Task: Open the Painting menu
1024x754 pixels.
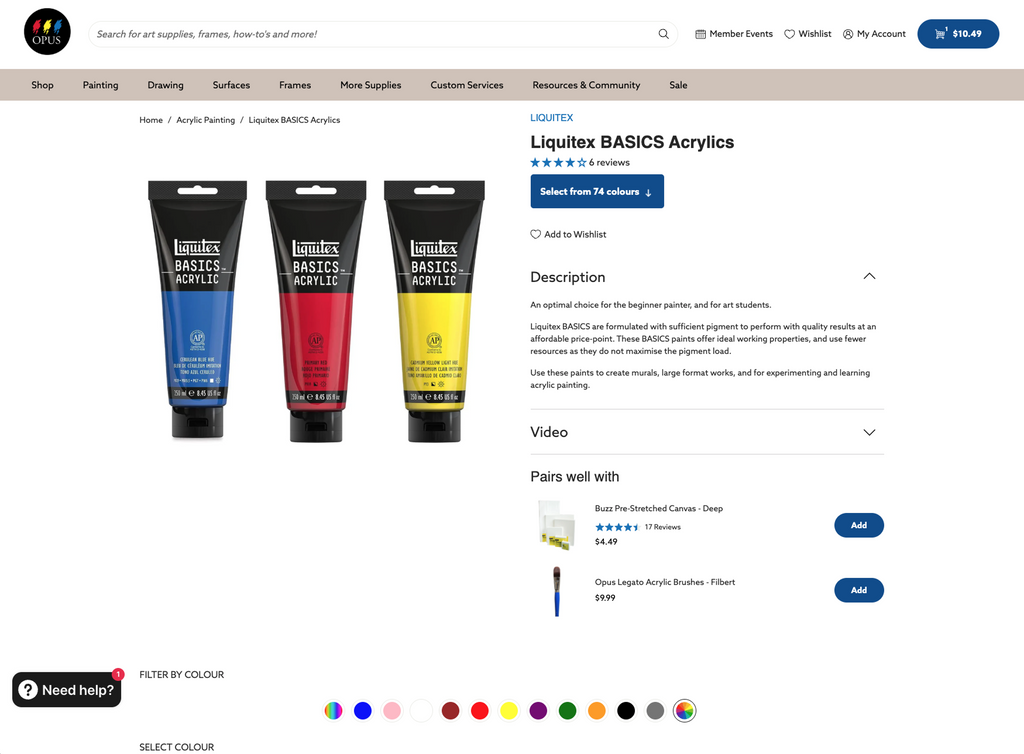Action: point(101,85)
